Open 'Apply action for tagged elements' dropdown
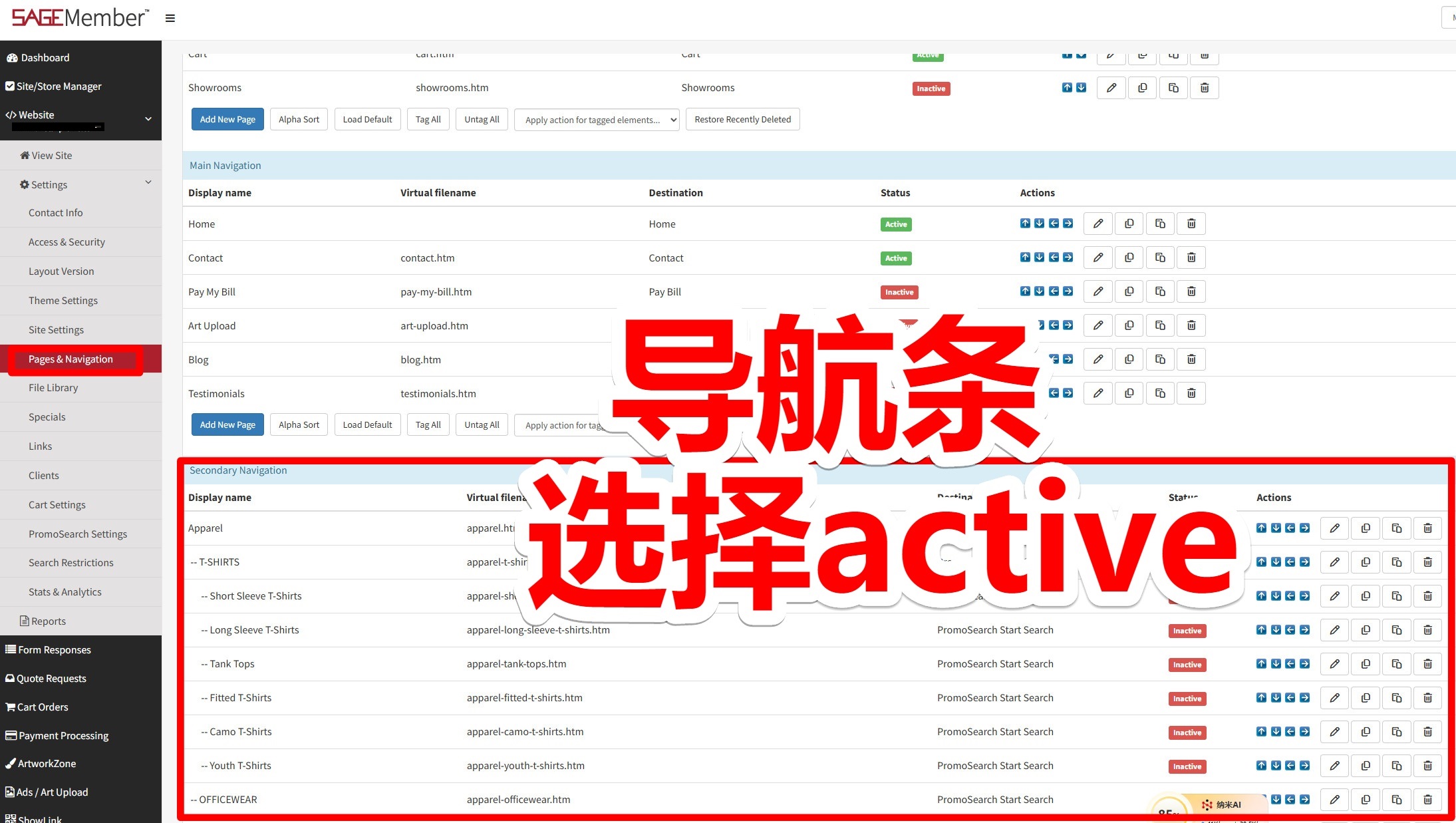Viewport: 1456px width, 823px height. pyautogui.click(x=597, y=120)
